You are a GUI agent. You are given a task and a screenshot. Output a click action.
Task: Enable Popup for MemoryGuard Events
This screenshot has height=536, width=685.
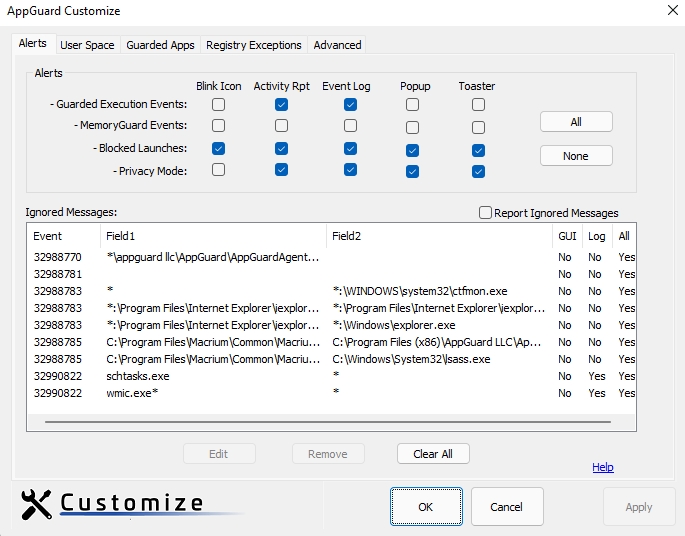[412, 128]
